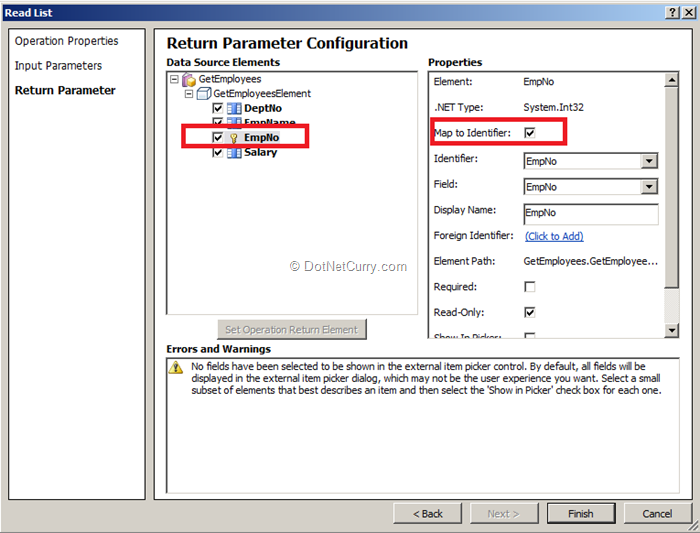Click the System.Int32 type value
Image resolution: width=700 pixels, height=533 pixels.
click(554, 107)
